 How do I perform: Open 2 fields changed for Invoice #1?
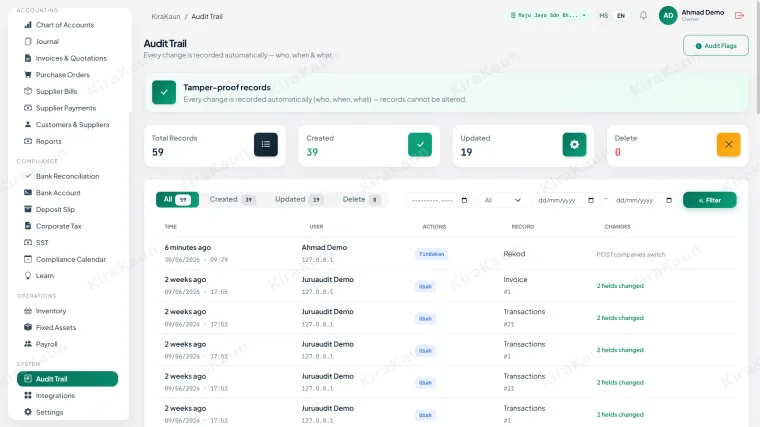[x=620, y=286]
